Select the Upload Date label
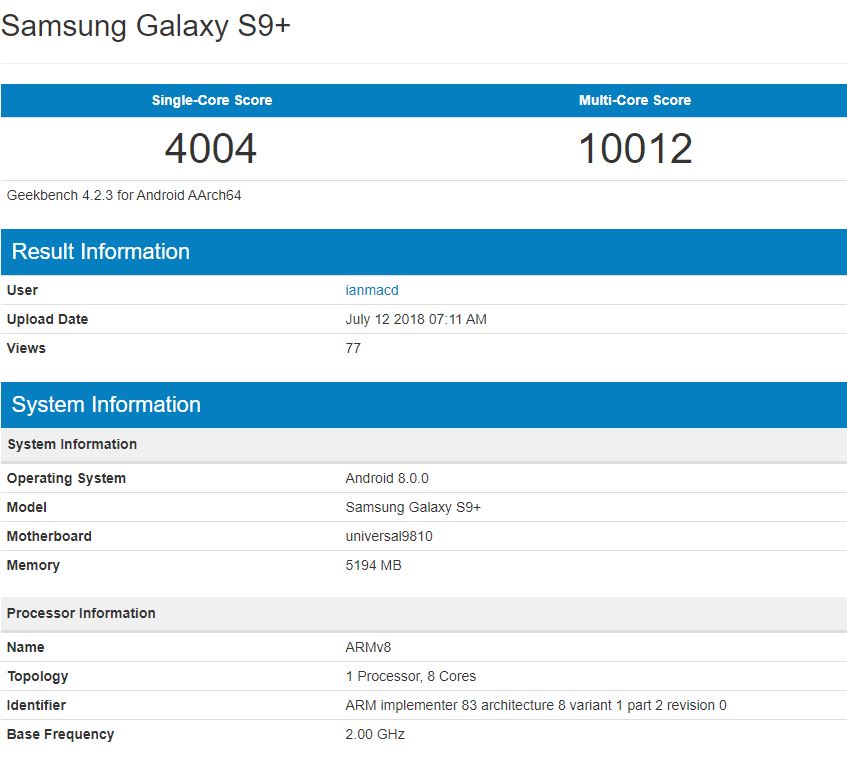 point(47,319)
